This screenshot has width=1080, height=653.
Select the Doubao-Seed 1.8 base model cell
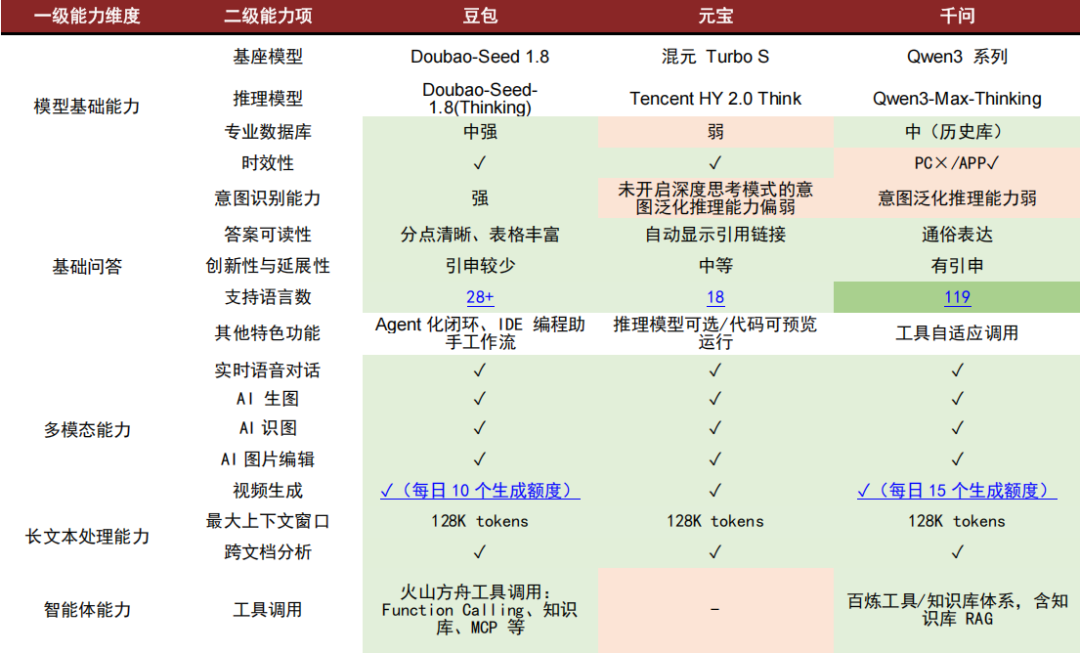pos(480,57)
